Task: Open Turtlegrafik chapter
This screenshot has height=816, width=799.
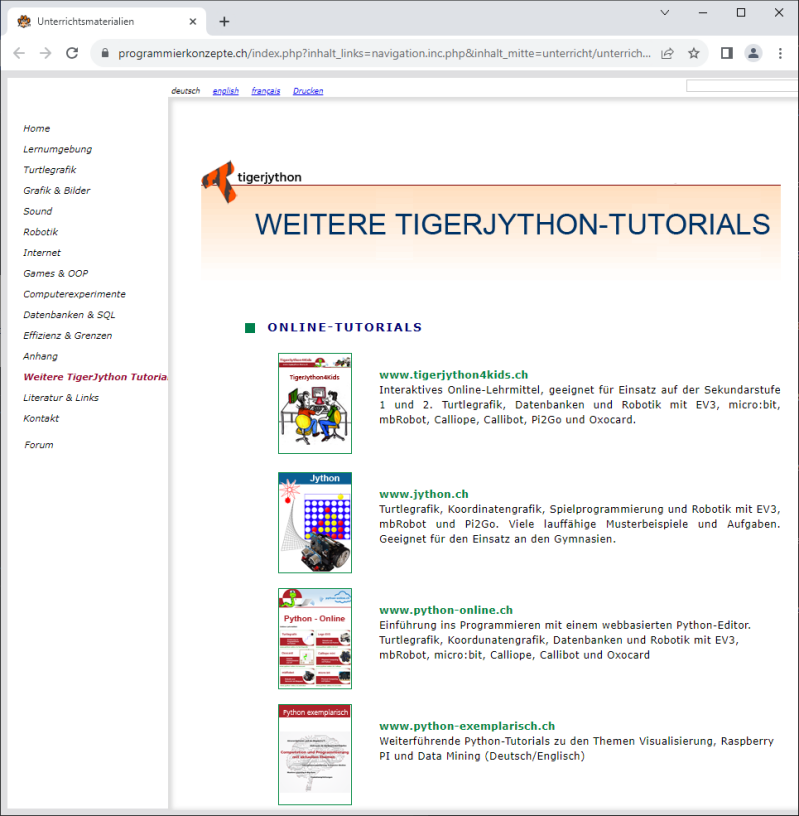Action: click(x=49, y=170)
